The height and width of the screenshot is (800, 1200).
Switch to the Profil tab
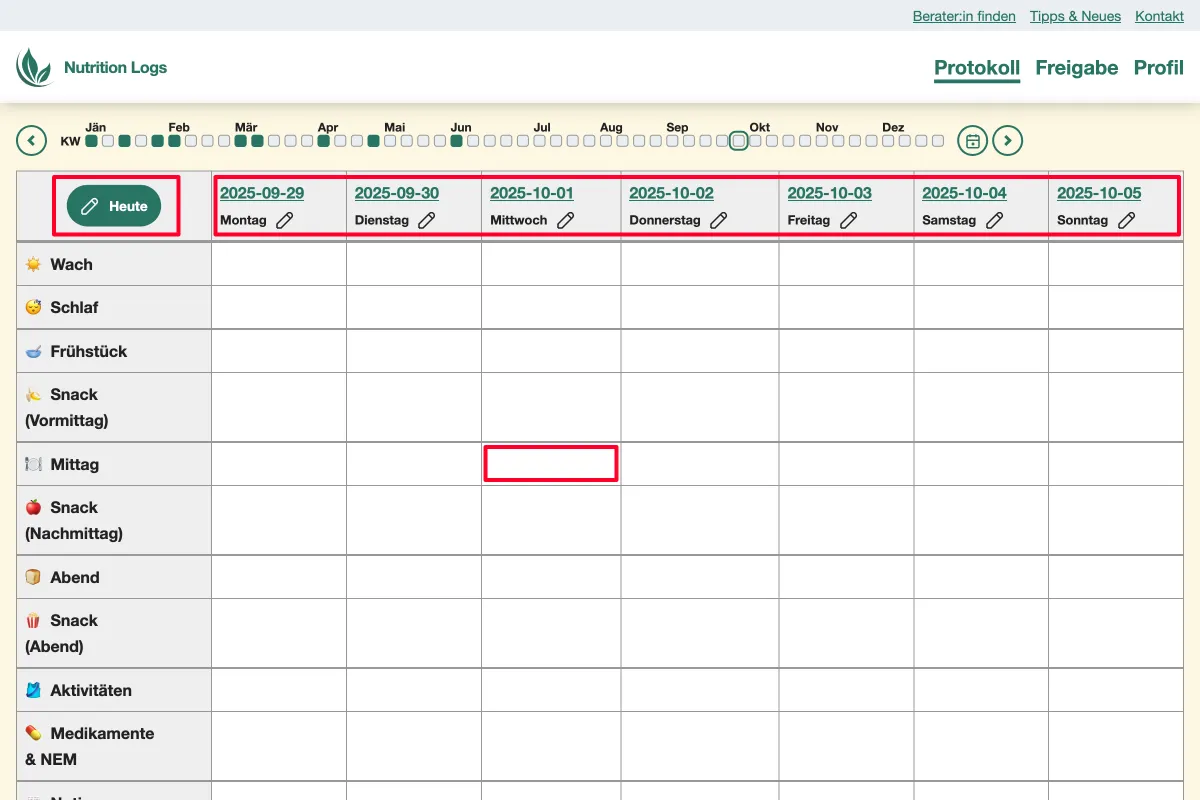coord(1158,68)
